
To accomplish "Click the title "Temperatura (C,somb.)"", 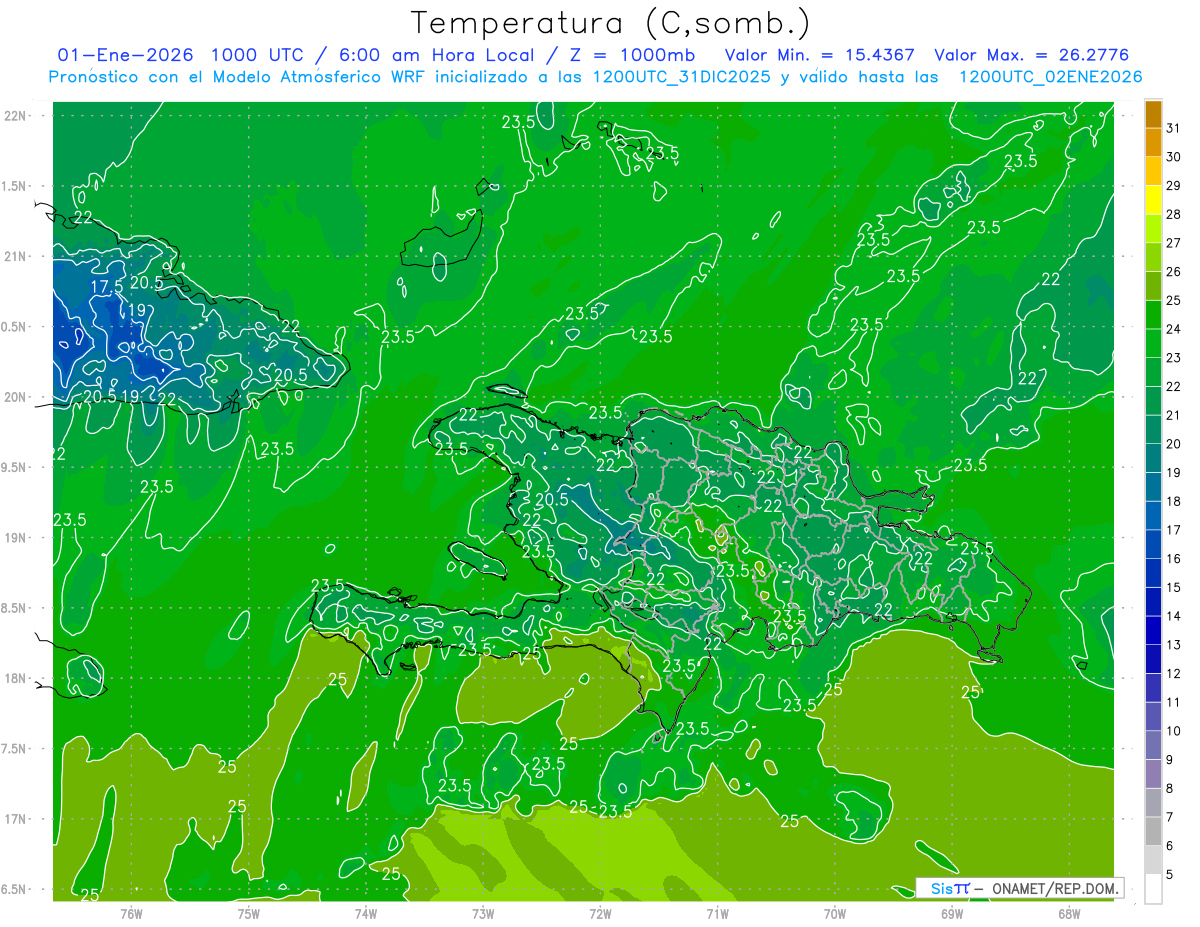I will coord(610,24).
